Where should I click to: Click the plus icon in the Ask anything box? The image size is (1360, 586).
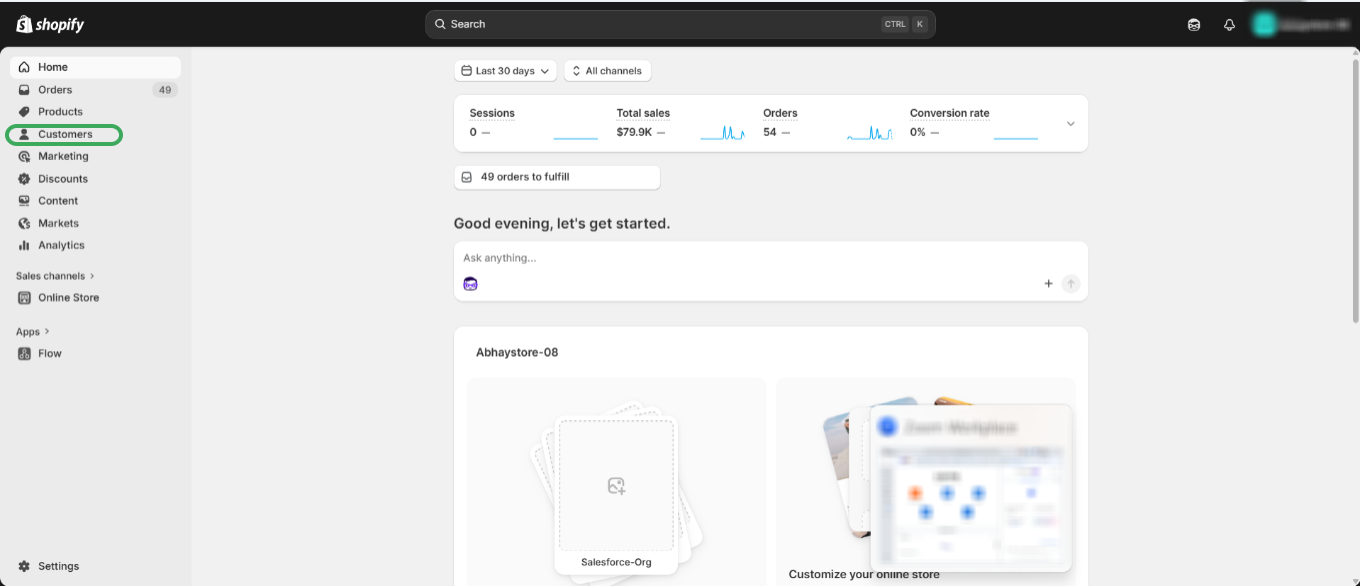(1048, 284)
